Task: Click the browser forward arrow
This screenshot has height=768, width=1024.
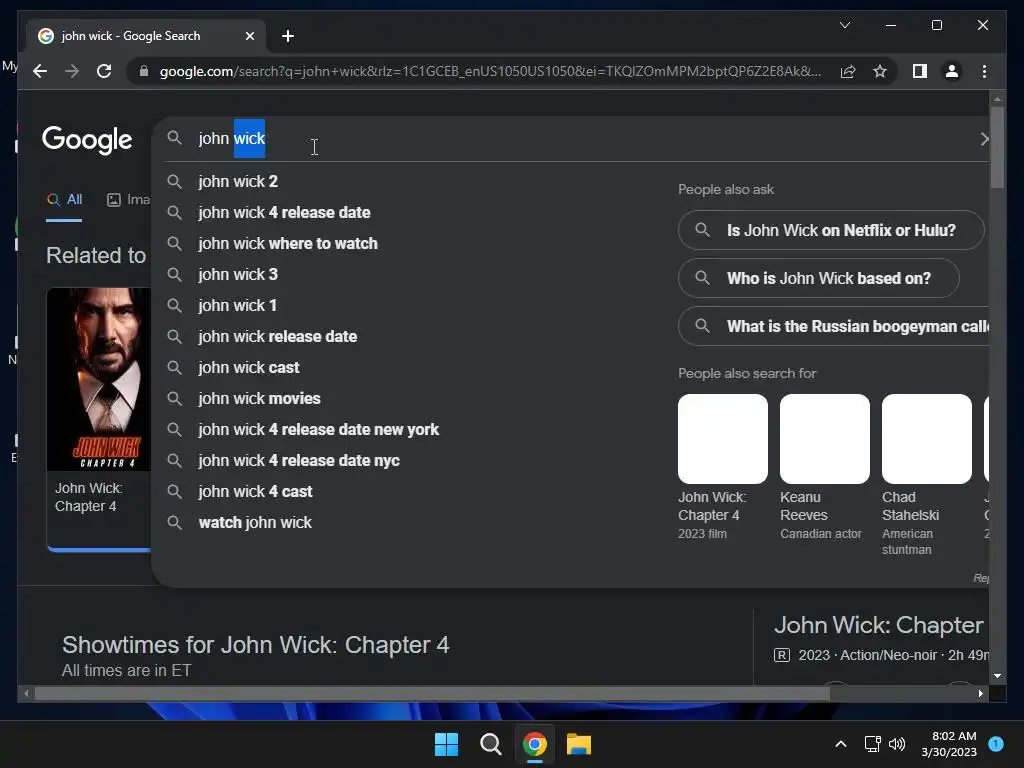Action: click(x=72, y=71)
